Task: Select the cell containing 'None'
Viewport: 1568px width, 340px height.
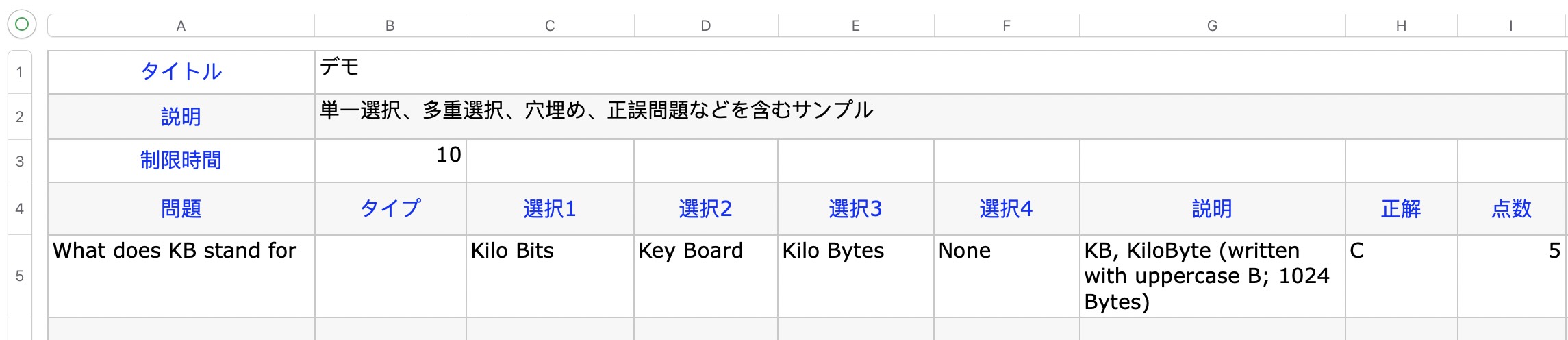Action: [x=1006, y=276]
